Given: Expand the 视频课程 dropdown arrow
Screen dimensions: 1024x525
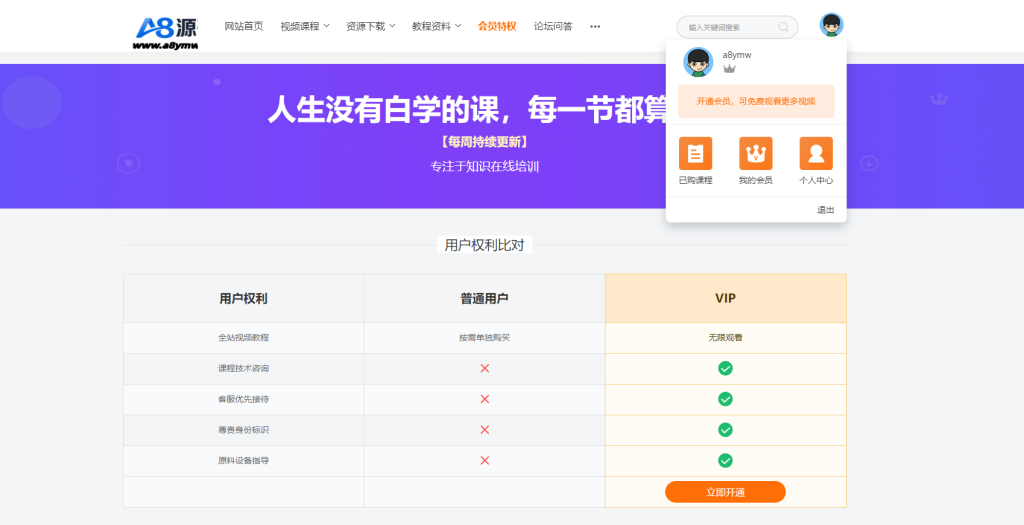Looking at the screenshot, I should click(327, 26).
